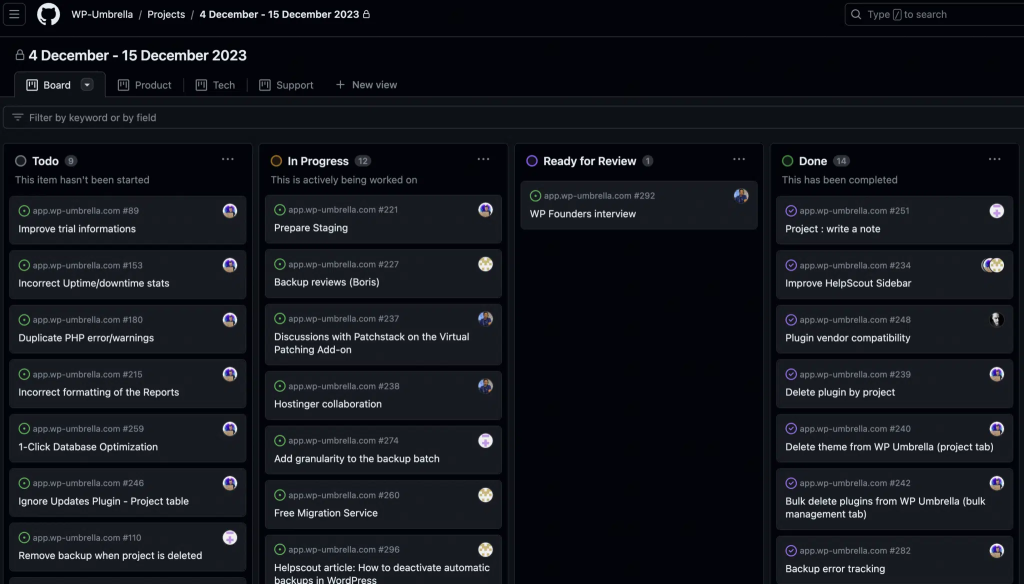Viewport: 1024px width, 584px height.
Task: Click assignee avatar on Prepare Staging card
Action: 485,210
